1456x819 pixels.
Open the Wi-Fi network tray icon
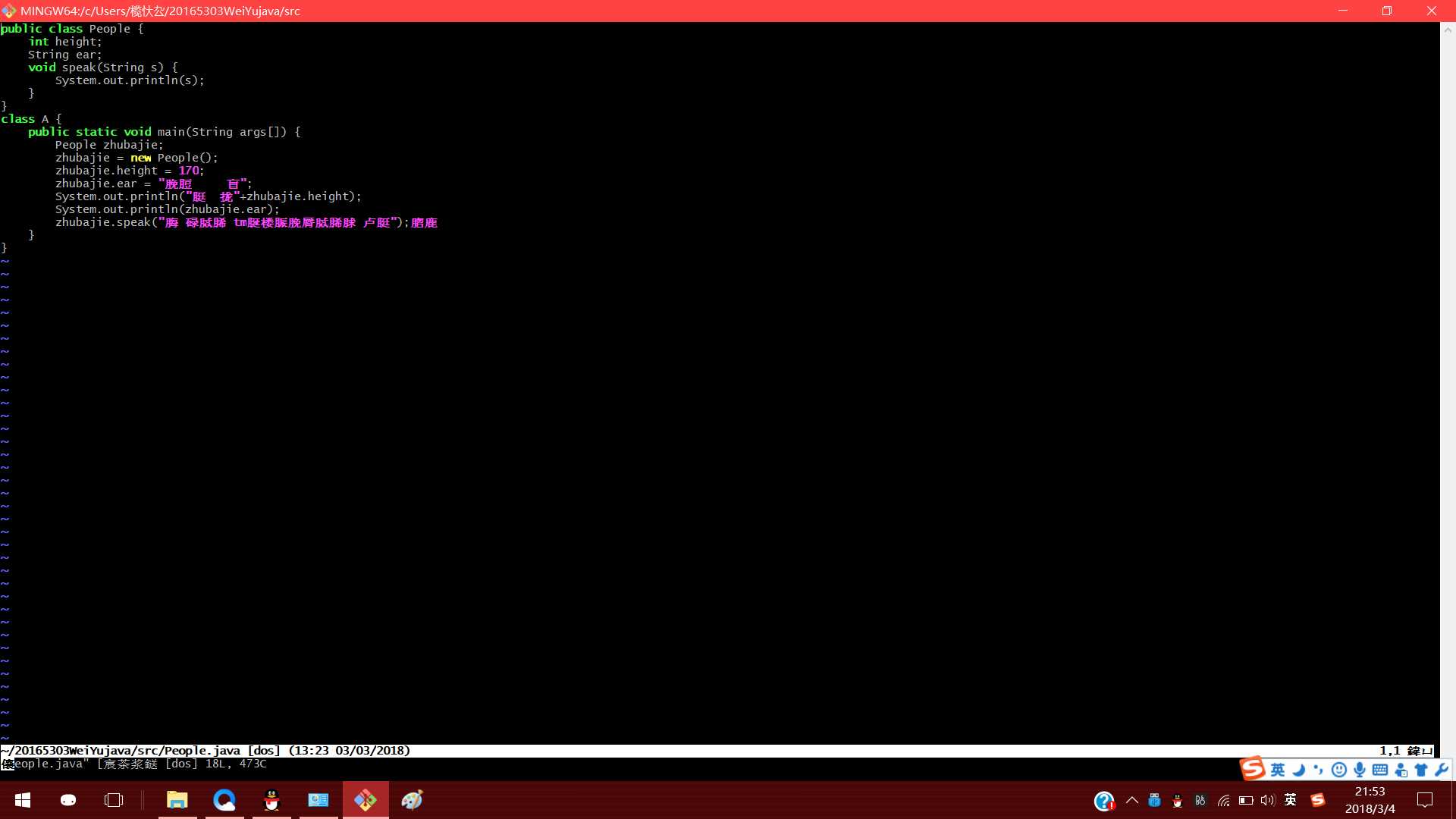pos(1223,800)
